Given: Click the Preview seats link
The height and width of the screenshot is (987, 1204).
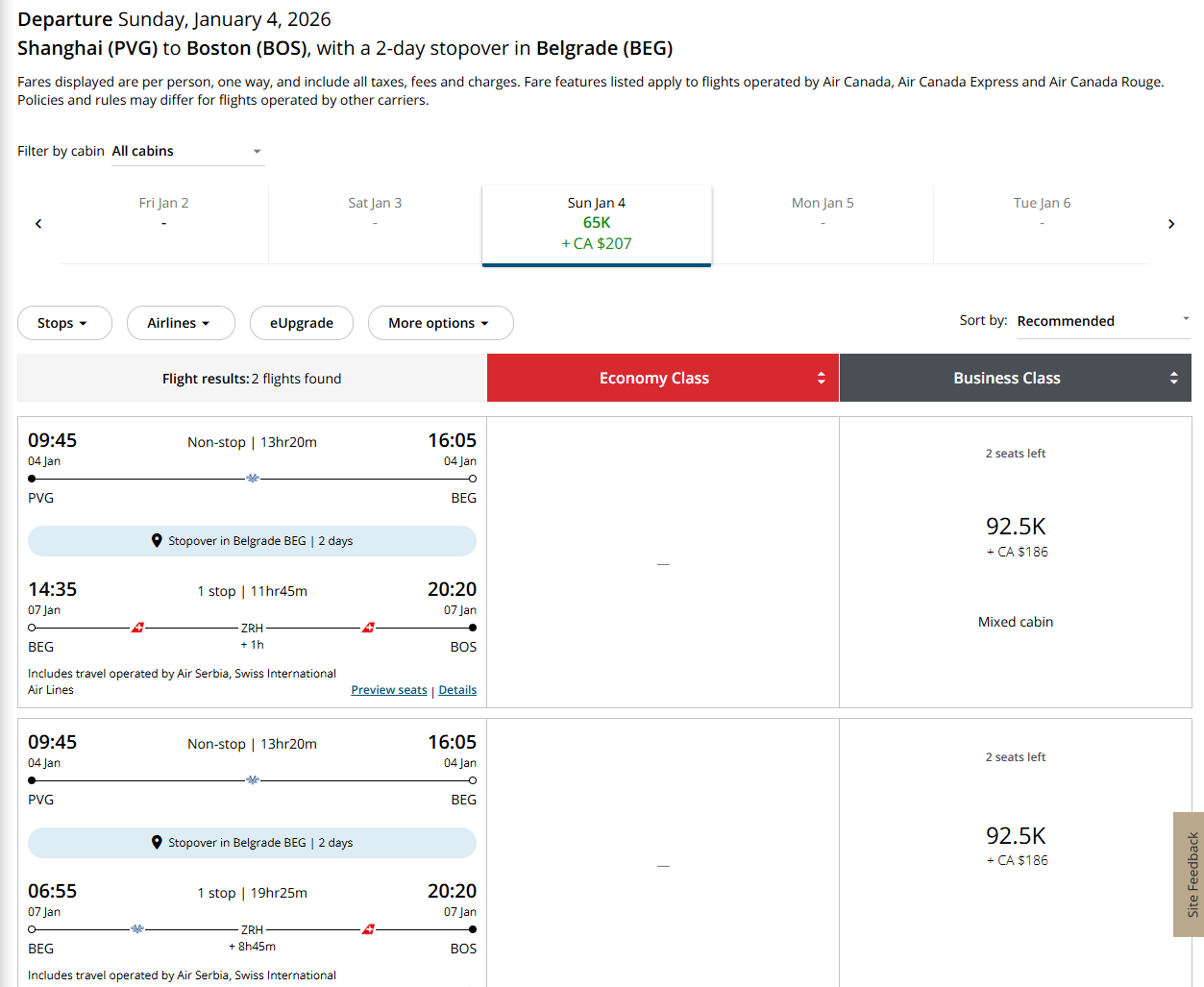Looking at the screenshot, I should [389, 690].
